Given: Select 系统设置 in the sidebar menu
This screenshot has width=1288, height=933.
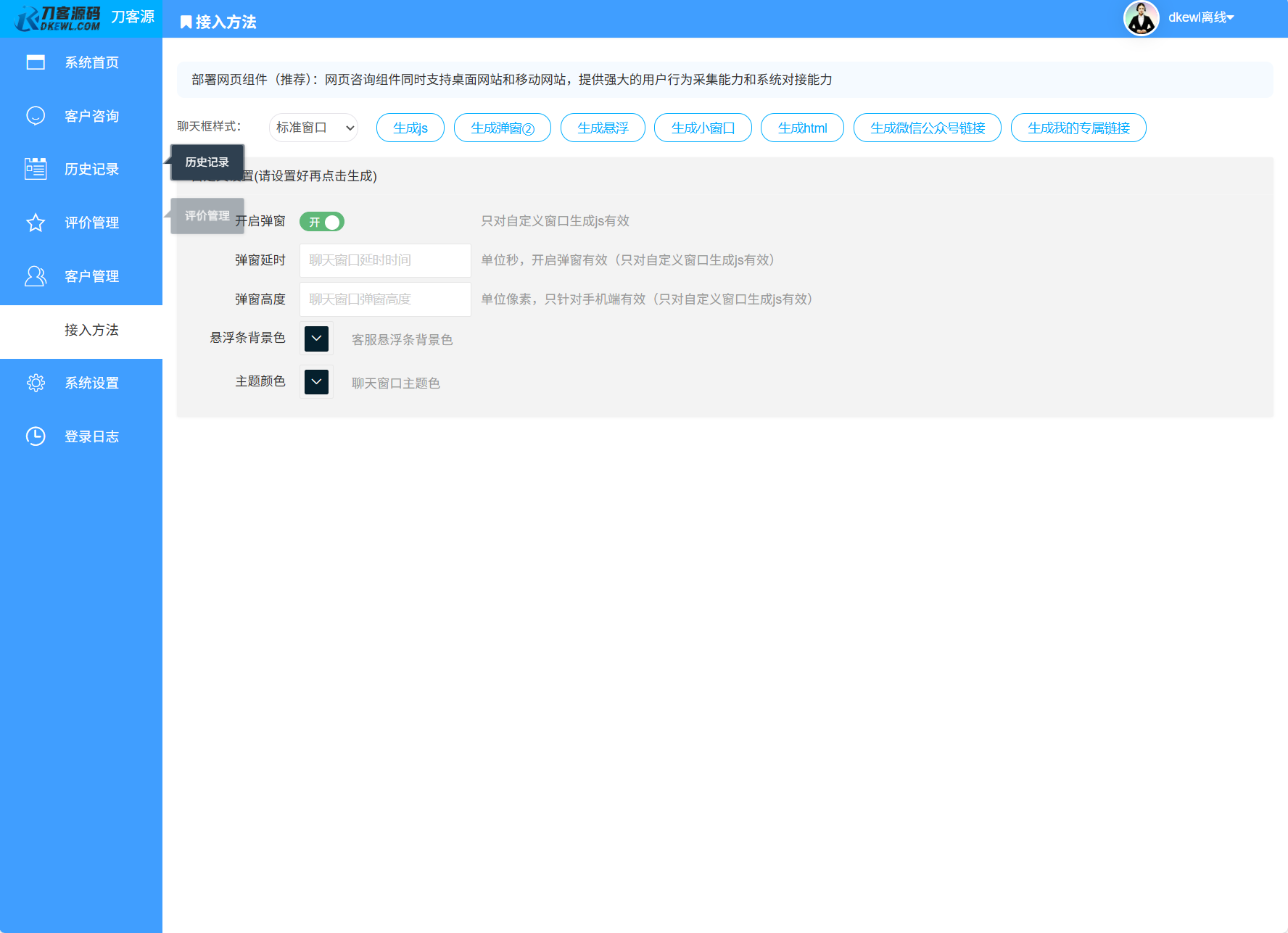Looking at the screenshot, I should point(91,382).
